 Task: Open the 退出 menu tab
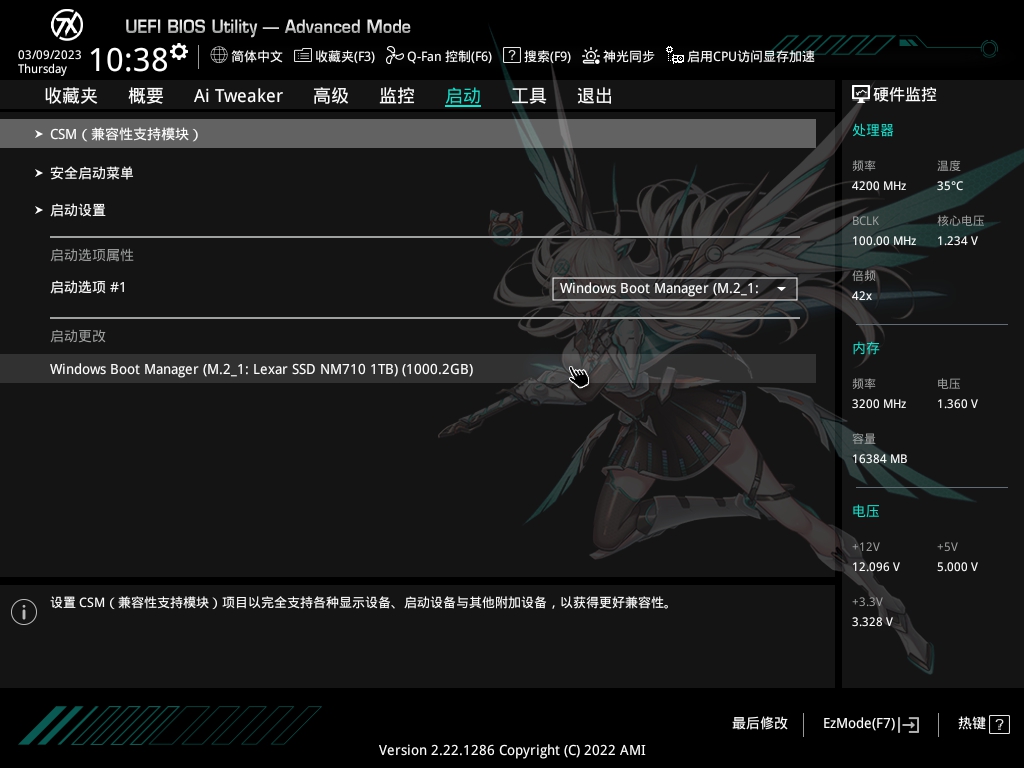click(593, 95)
